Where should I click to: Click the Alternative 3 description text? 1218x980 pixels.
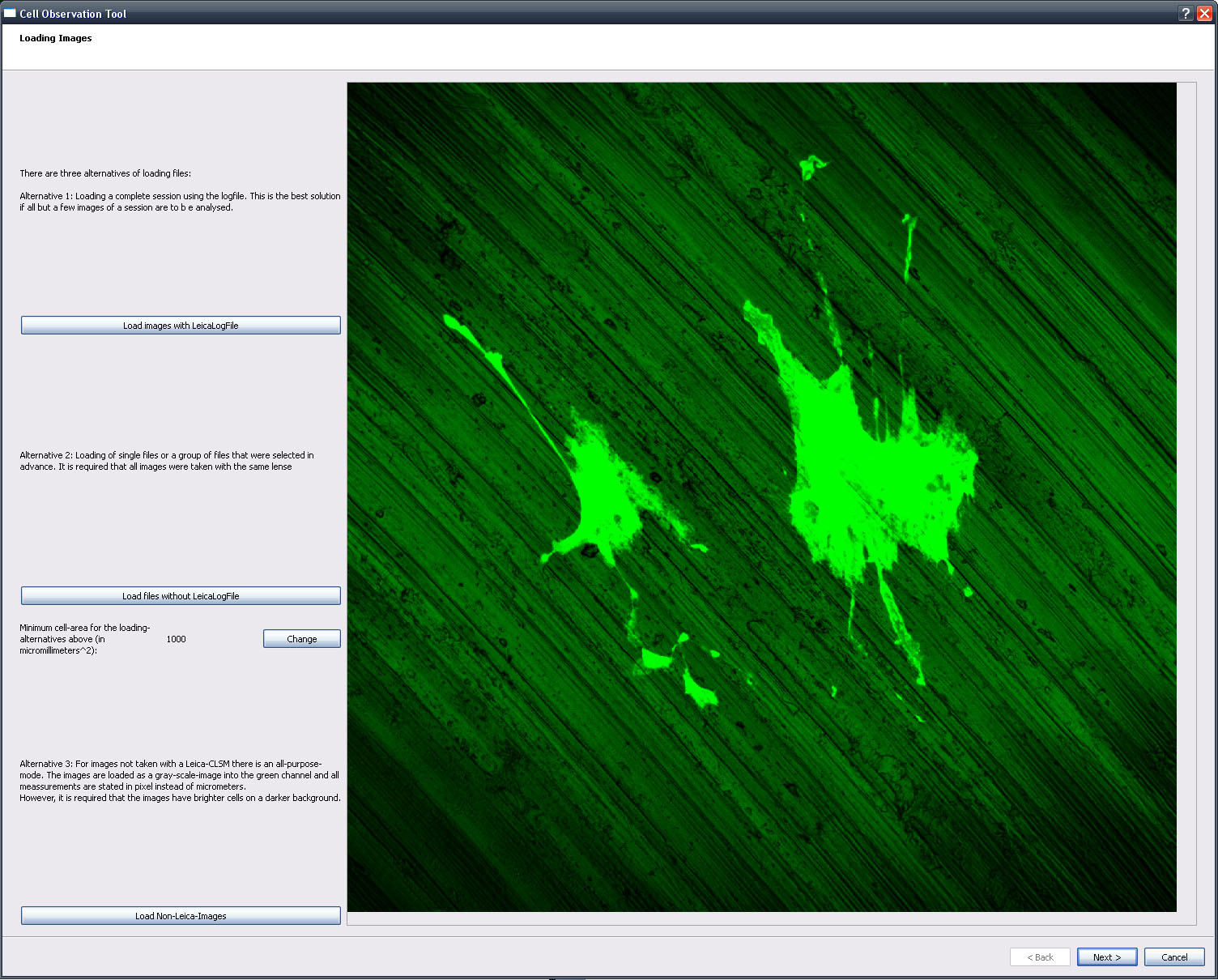point(180,781)
